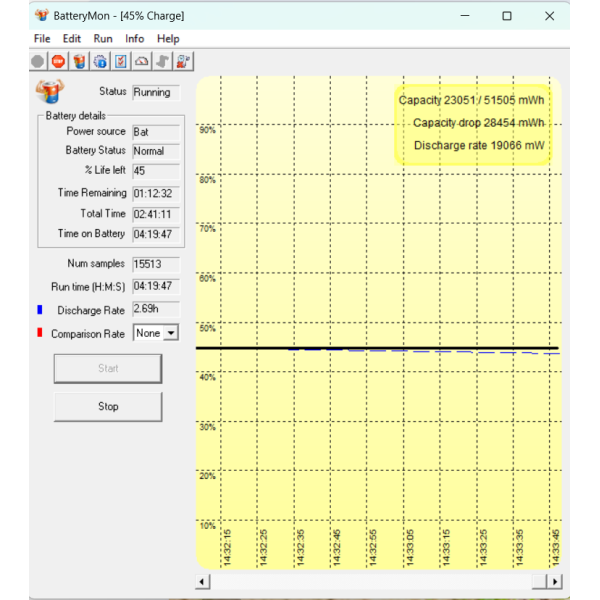Click the Capacity drop 28454 mWh text
This screenshot has height=600, width=600.
[x=478, y=123]
